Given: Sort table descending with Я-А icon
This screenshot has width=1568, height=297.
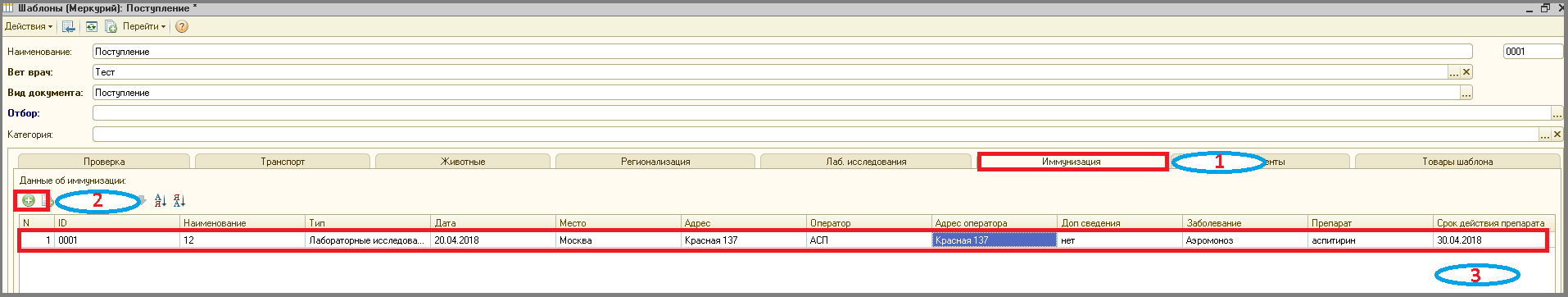Looking at the screenshot, I should pos(179,200).
